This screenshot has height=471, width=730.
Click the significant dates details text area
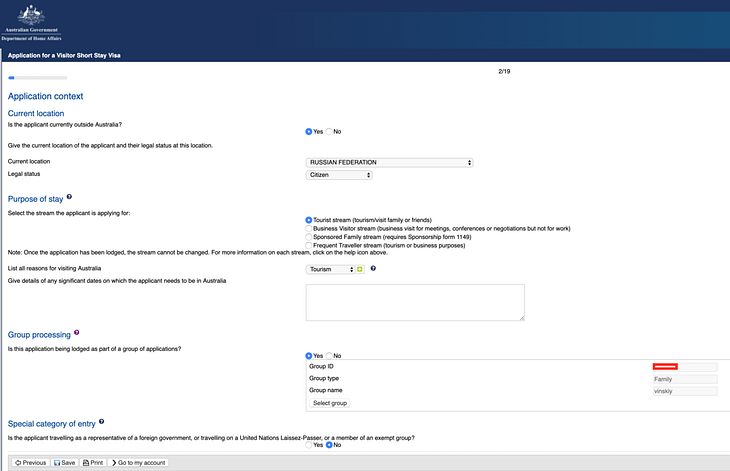(414, 303)
